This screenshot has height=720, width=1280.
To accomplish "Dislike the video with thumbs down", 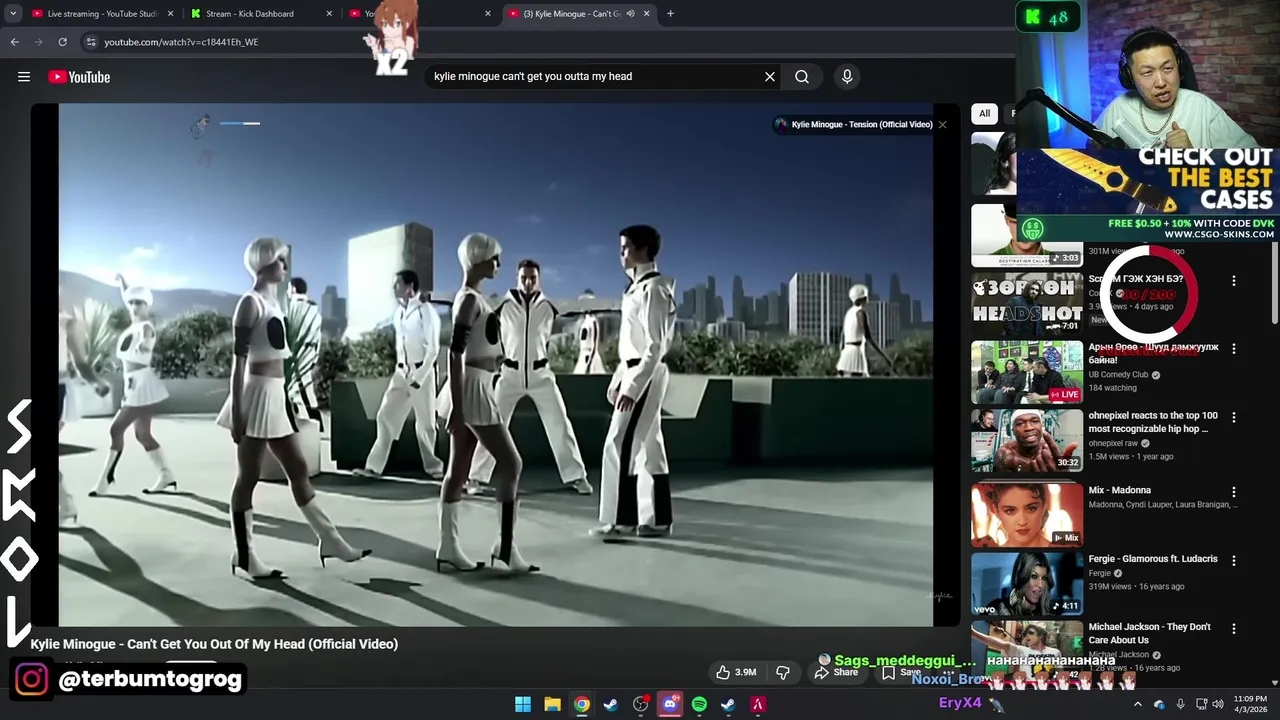I will [783, 672].
